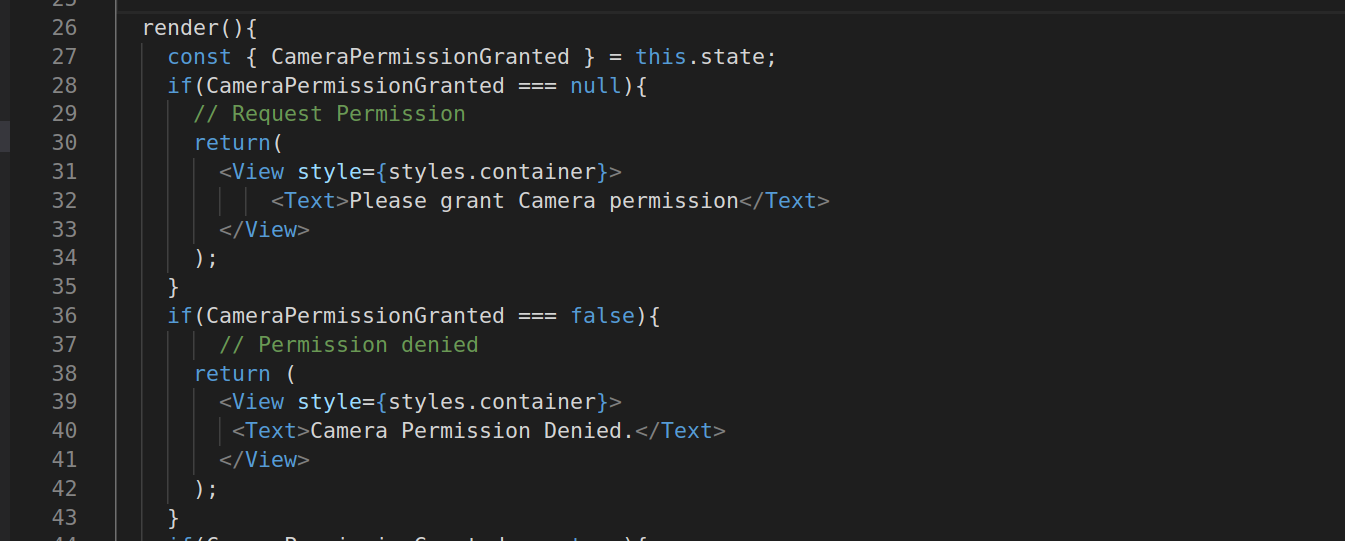Image resolution: width=1345 pixels, height=541 pixels.
Task: Click the false keyword on line 36
Action: 603,316
